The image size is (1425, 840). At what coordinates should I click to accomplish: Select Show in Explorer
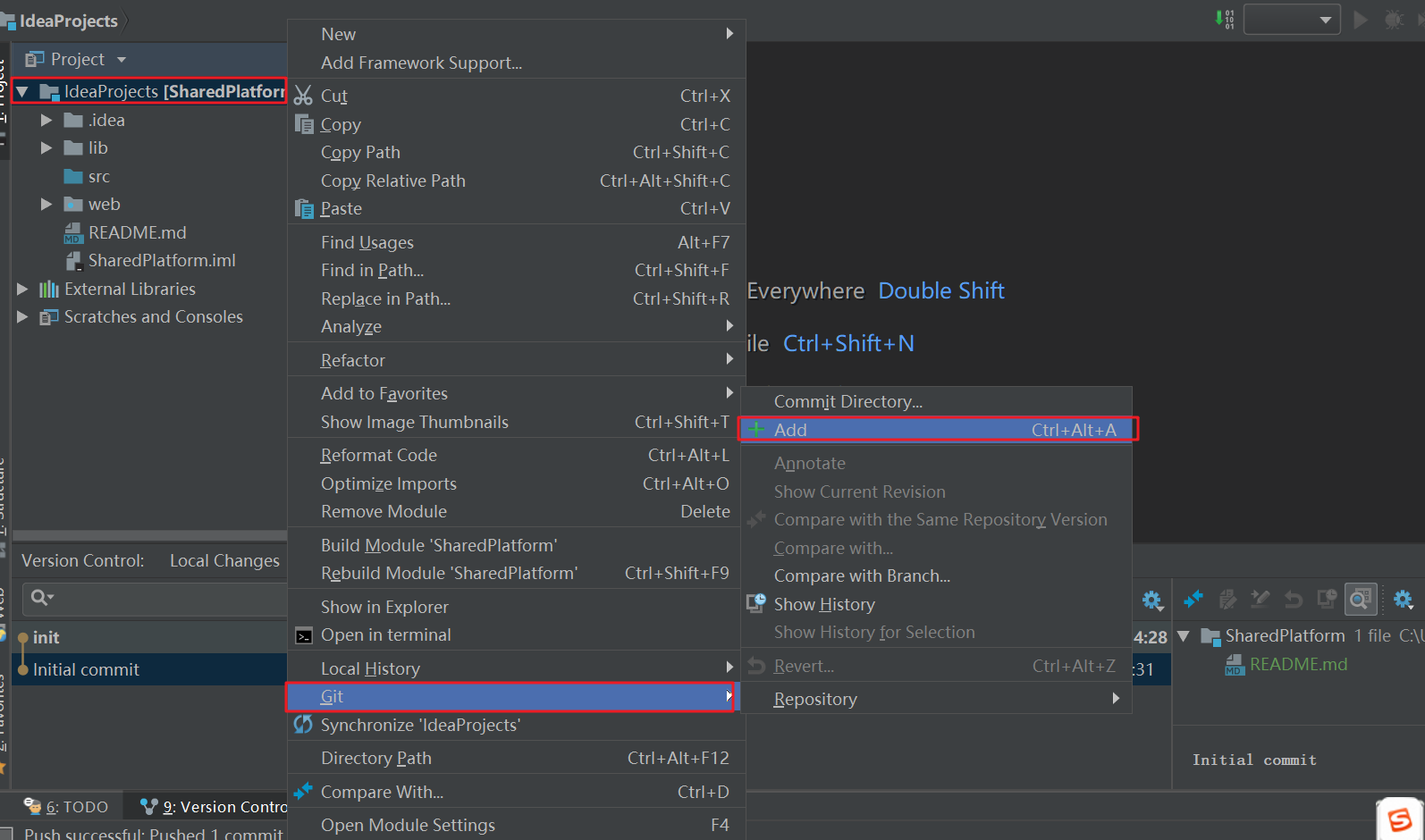[x=516, y=607]
